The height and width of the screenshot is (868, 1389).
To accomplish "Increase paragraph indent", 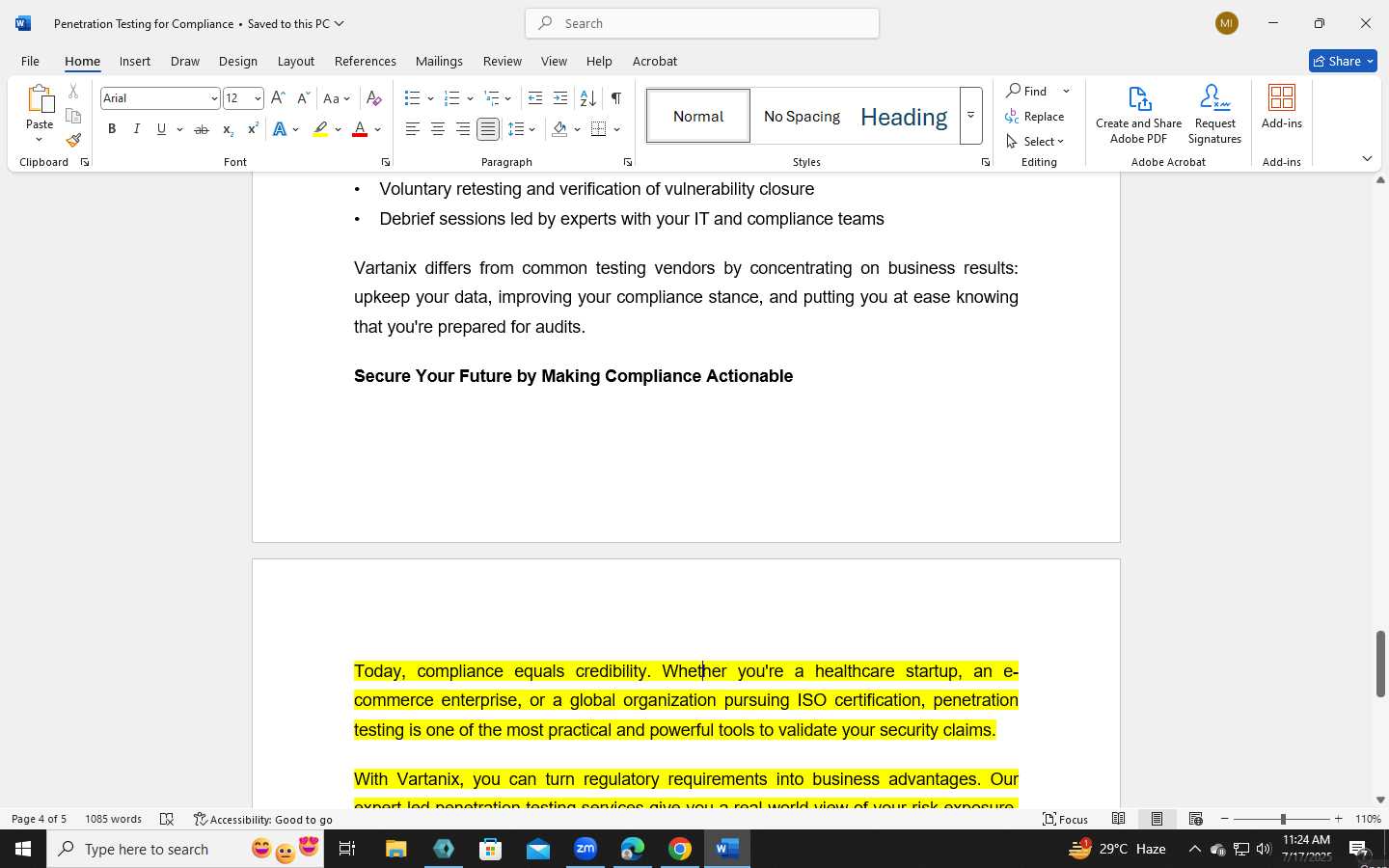I will pyautogui.click(x=560, y=98).
